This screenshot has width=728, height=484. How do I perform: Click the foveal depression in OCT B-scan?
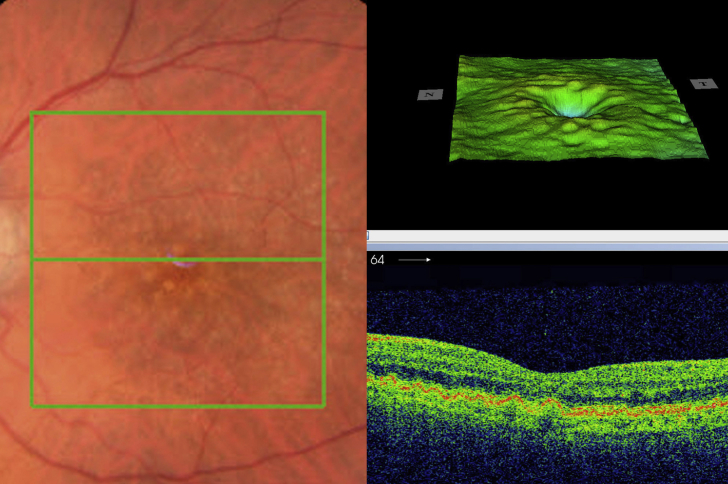point(545,372)
